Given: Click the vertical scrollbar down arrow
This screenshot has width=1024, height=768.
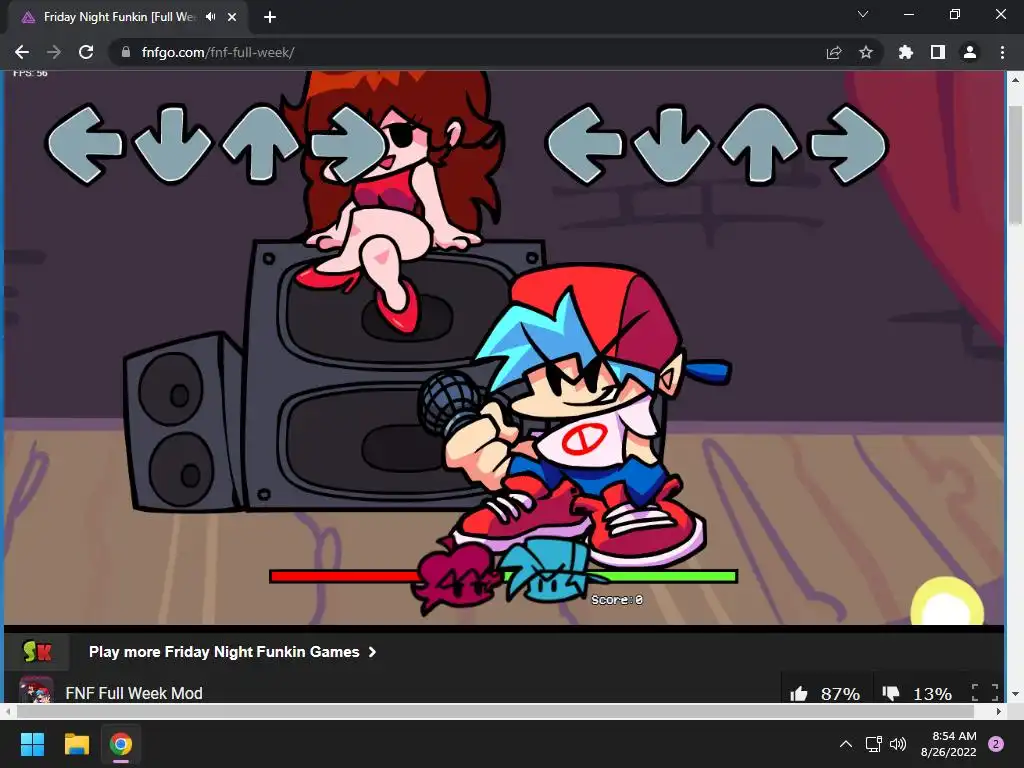Looking at the screenshot, I should (1014, 694).
